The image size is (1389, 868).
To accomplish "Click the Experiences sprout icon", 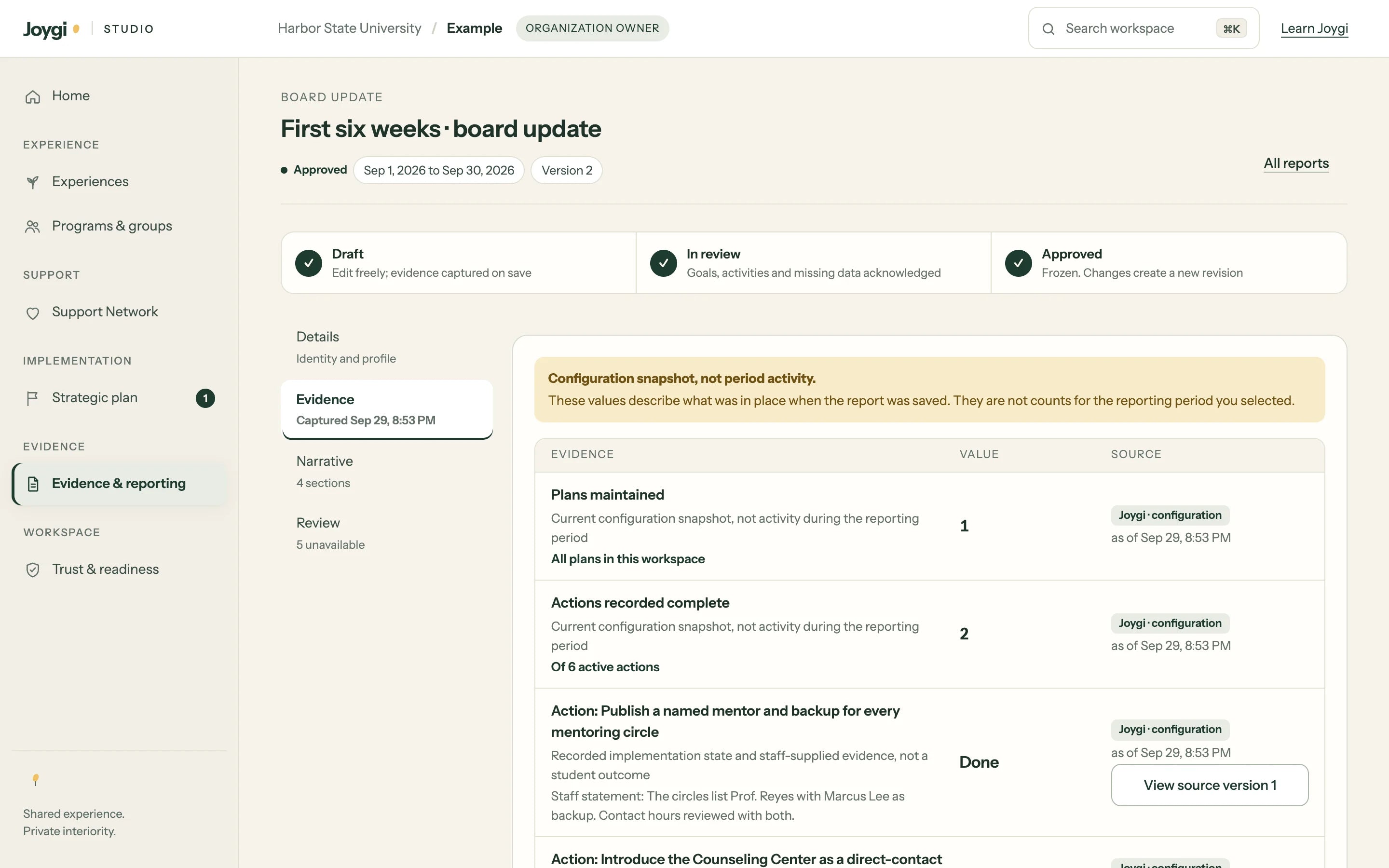I will 33,182.
